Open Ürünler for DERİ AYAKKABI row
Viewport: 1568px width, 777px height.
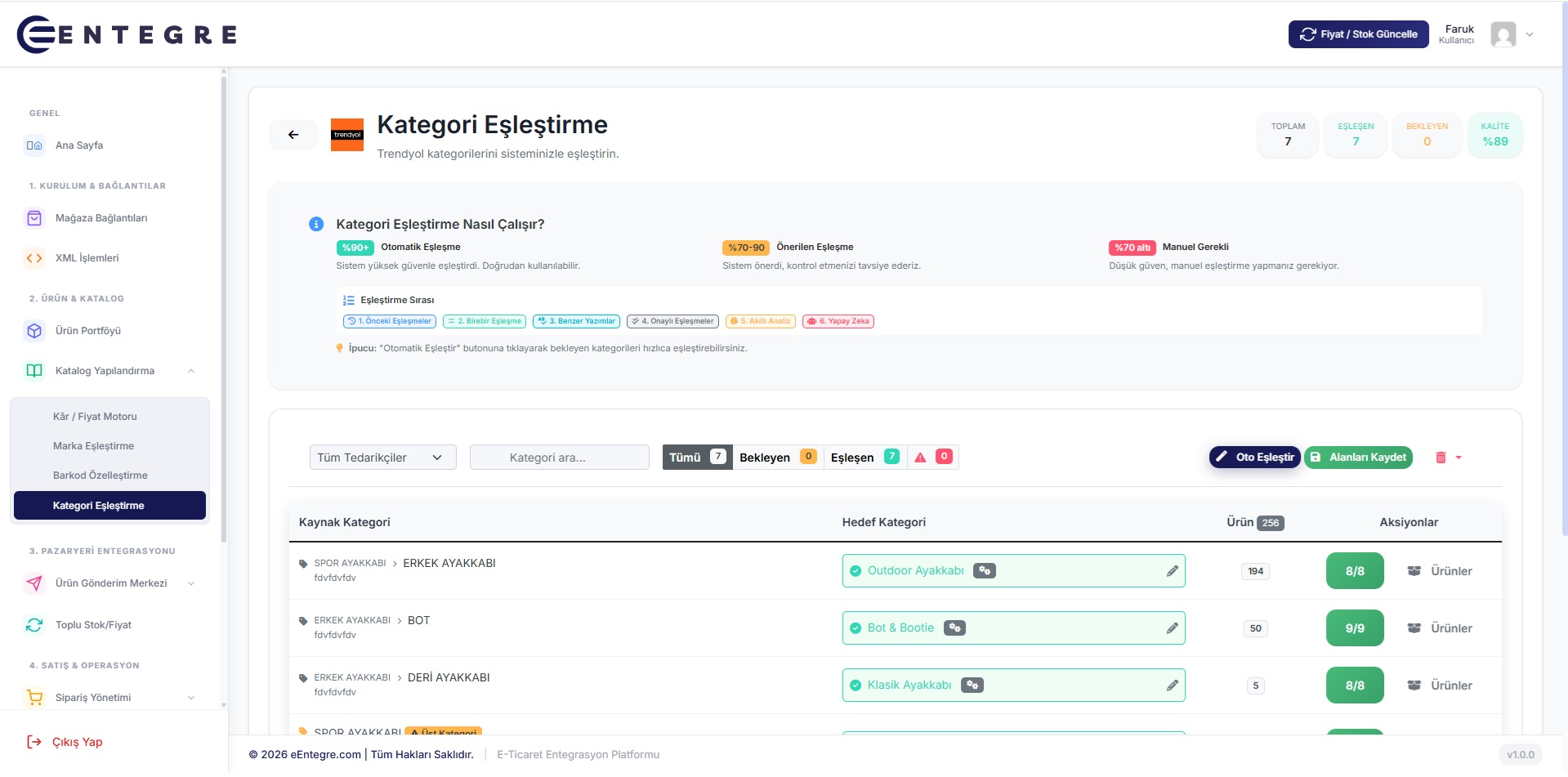click(x=1440, y=685)
